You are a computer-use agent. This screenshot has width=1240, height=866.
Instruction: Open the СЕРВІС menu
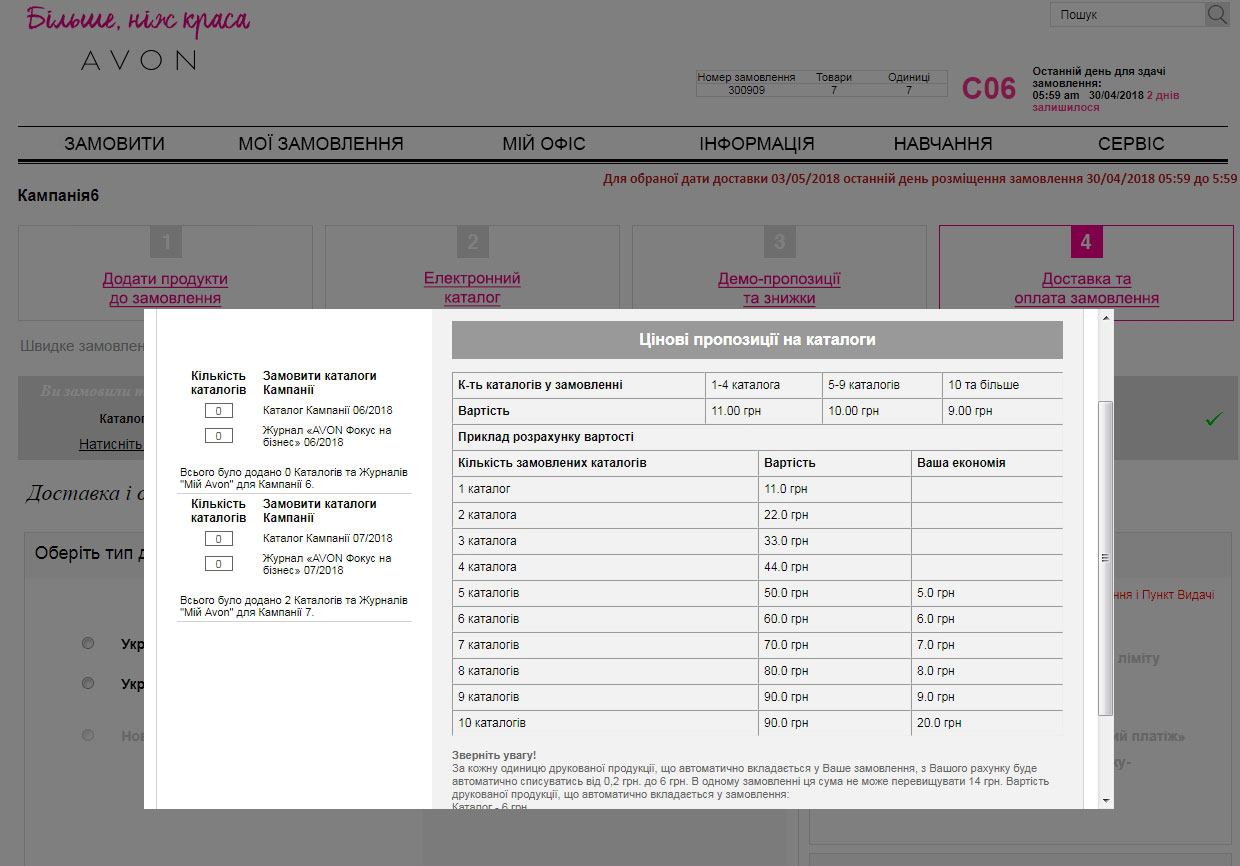click(x=1130, y=144)
